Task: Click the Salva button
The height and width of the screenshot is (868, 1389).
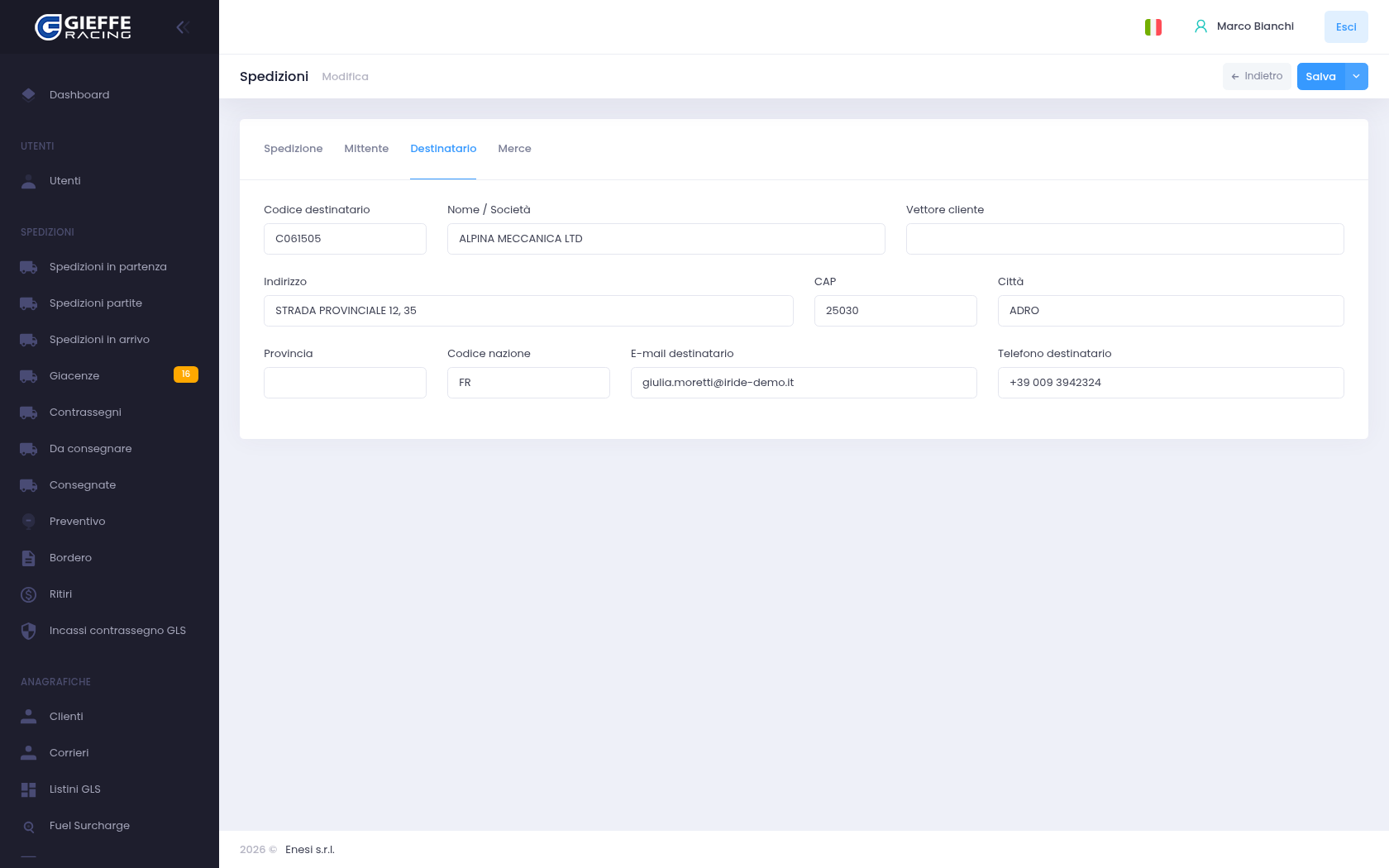Action: click(x=1321, y=76)
